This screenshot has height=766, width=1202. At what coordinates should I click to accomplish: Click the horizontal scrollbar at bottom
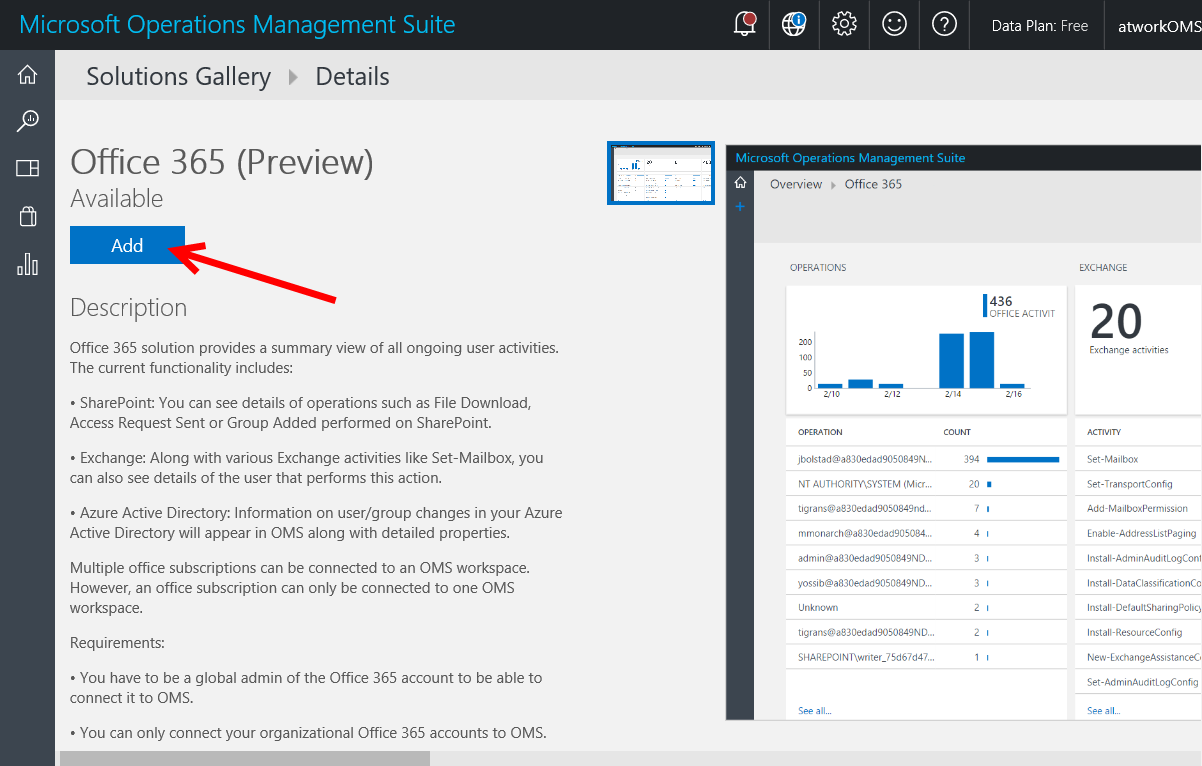[x=245, y=758]
